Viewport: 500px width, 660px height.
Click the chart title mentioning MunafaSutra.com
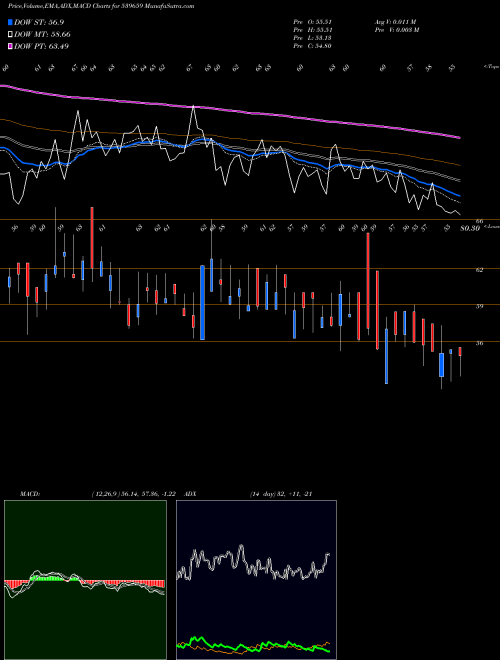tap(101, 6)
